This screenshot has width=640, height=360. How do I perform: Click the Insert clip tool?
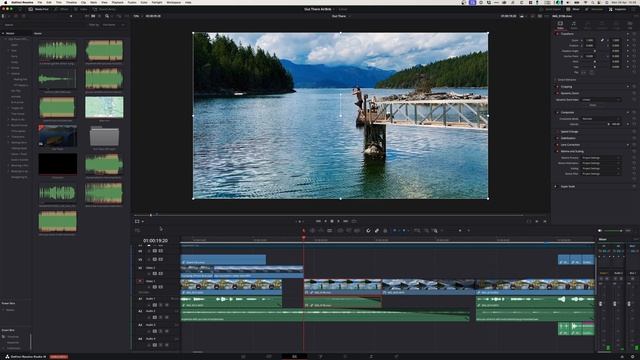[340, 231]
